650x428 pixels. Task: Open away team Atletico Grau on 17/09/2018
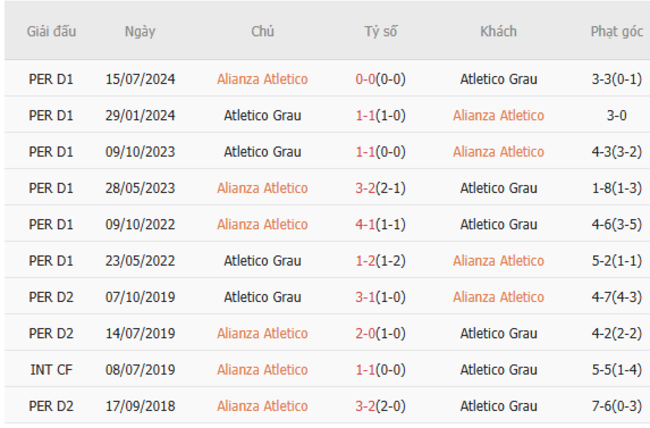498,406
